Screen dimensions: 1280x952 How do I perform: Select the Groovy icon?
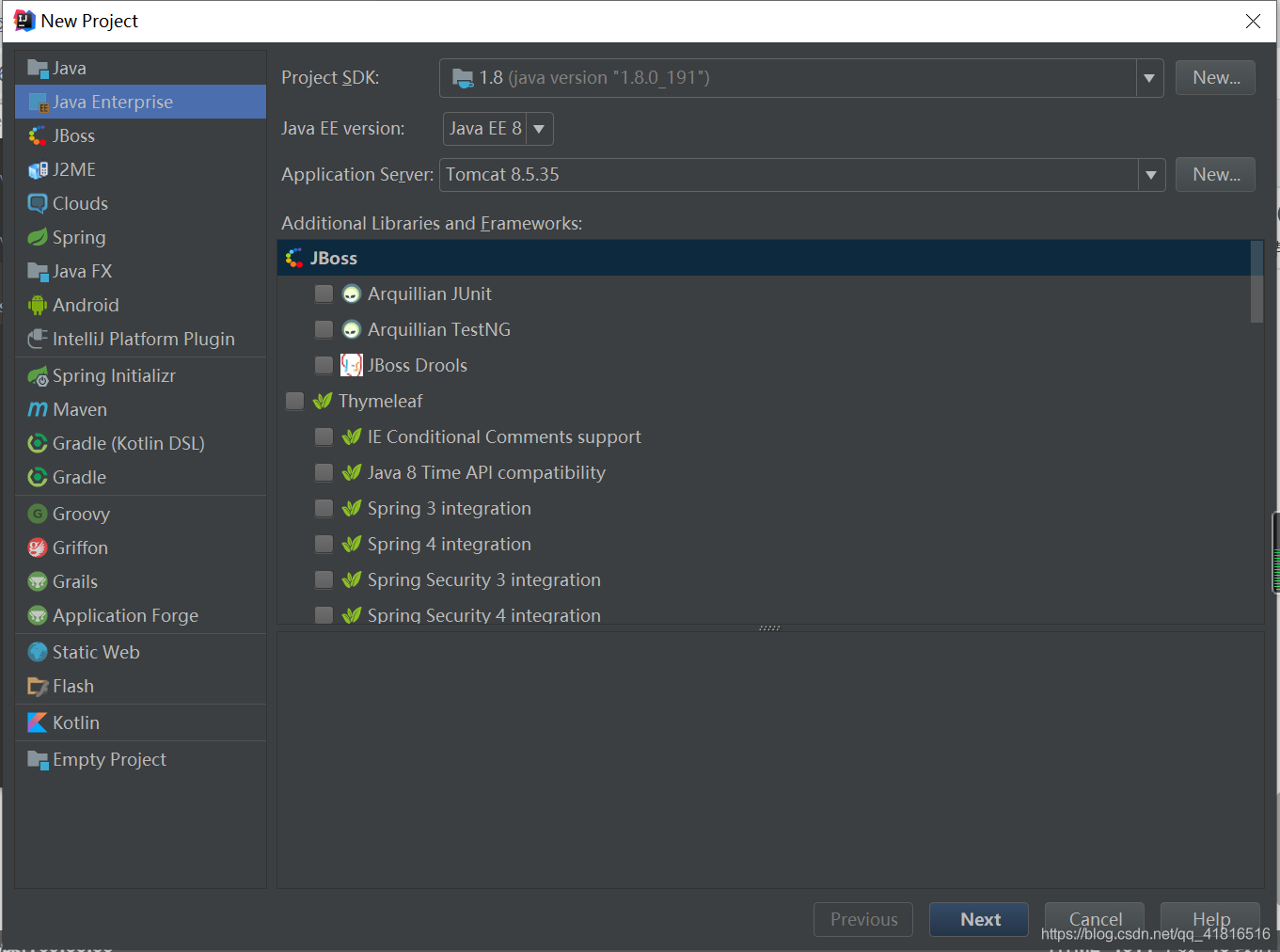[38, 514]
